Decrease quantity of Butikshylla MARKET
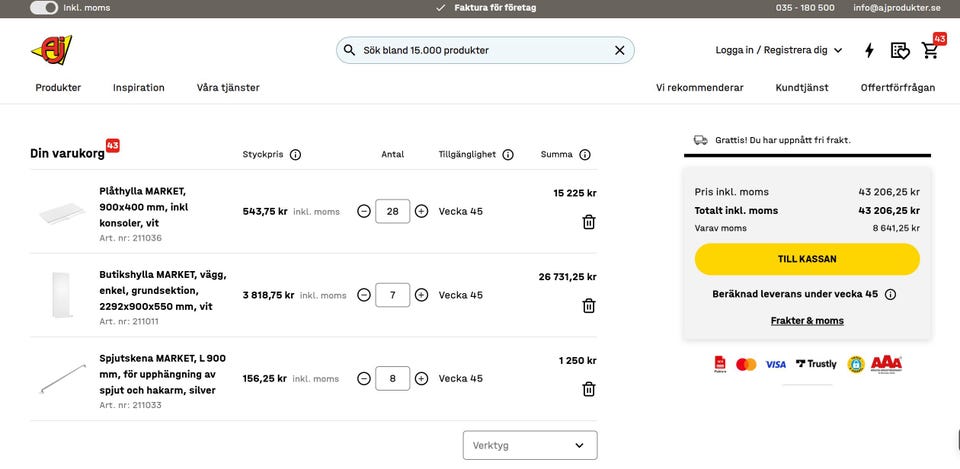The image size is (960, 469). (364, 295)
